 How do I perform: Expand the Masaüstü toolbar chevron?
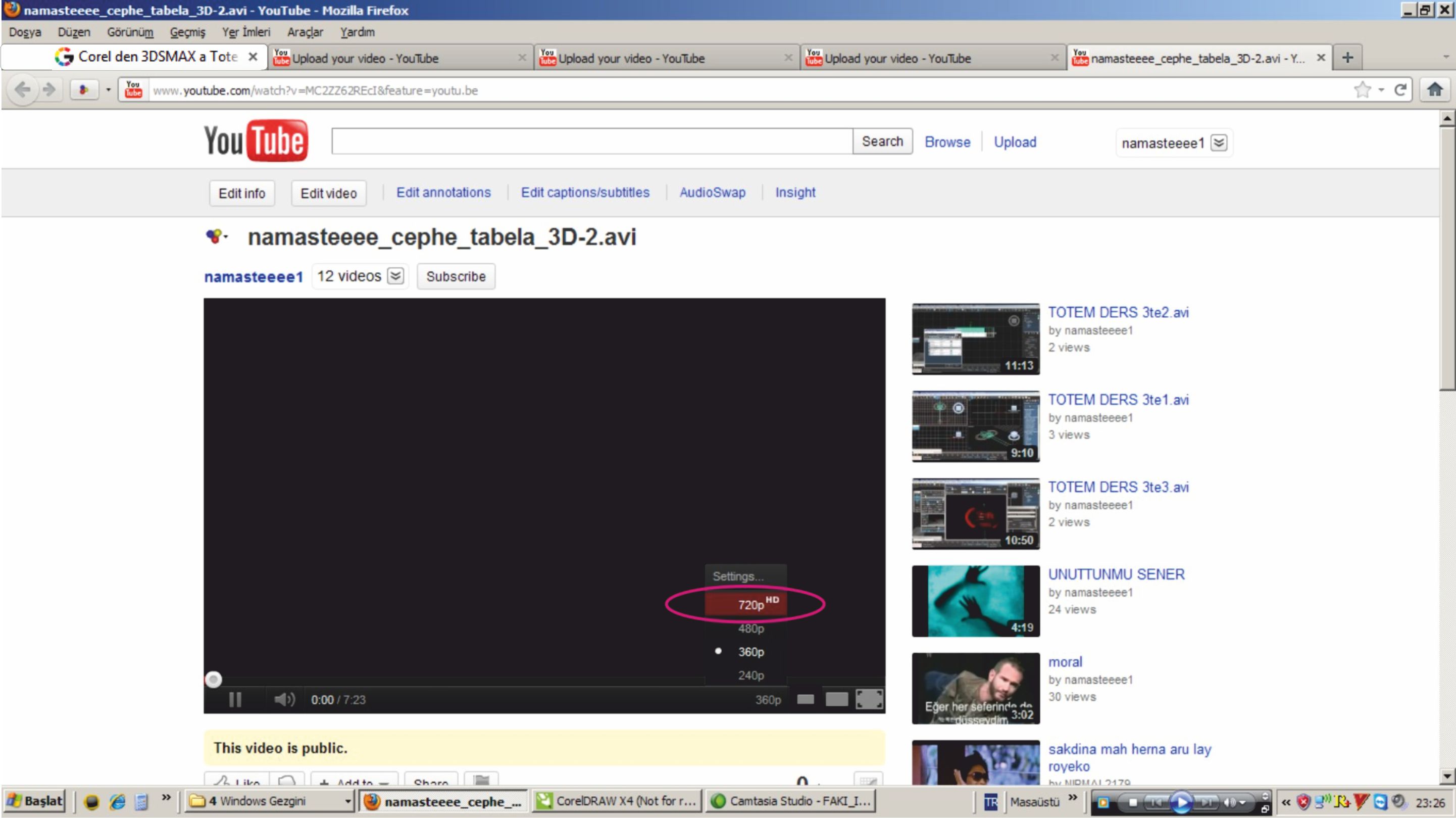pos(1072,797)
